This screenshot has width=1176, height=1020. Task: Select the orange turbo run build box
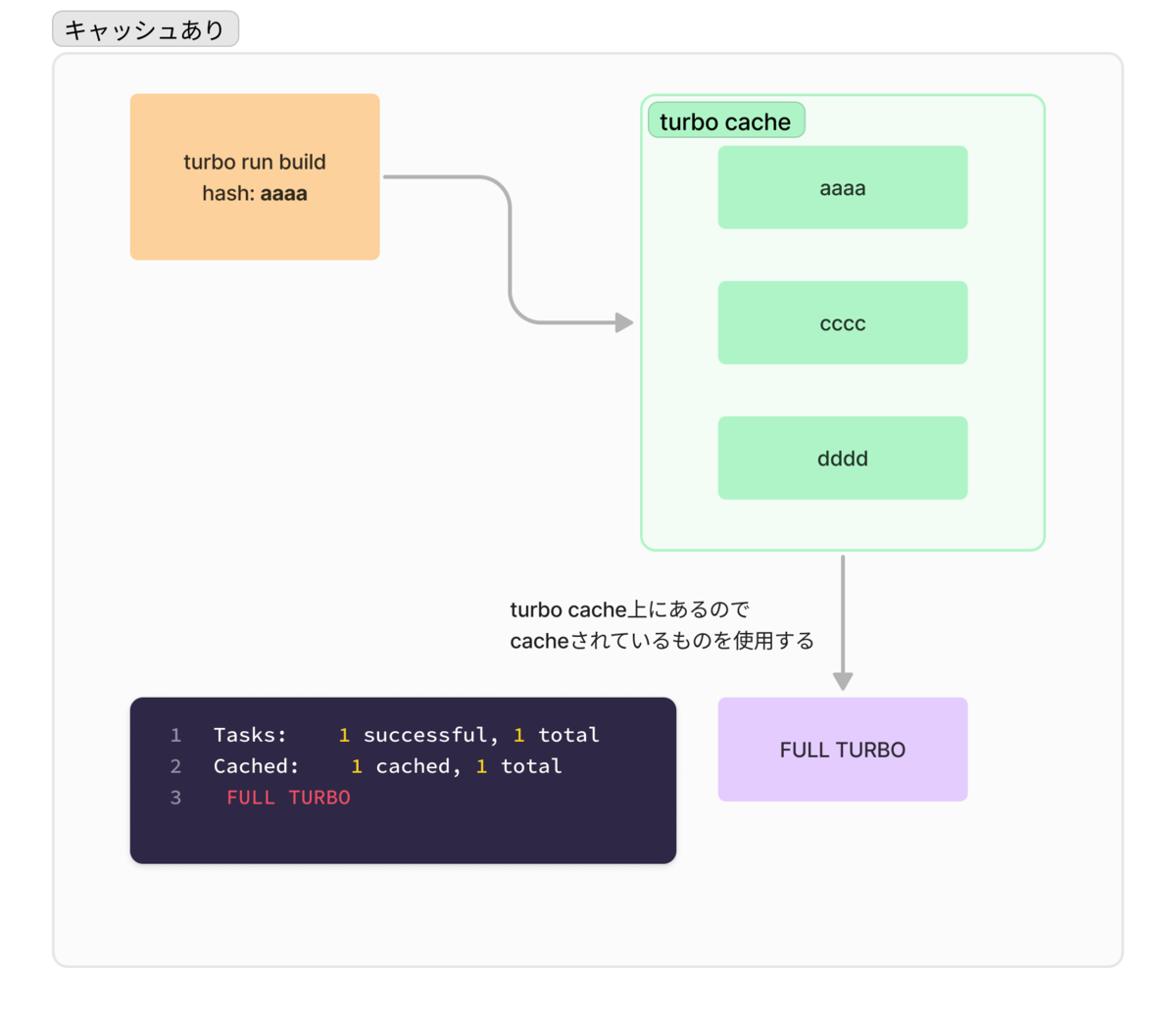pyautogui.click(x=255, y=176)
